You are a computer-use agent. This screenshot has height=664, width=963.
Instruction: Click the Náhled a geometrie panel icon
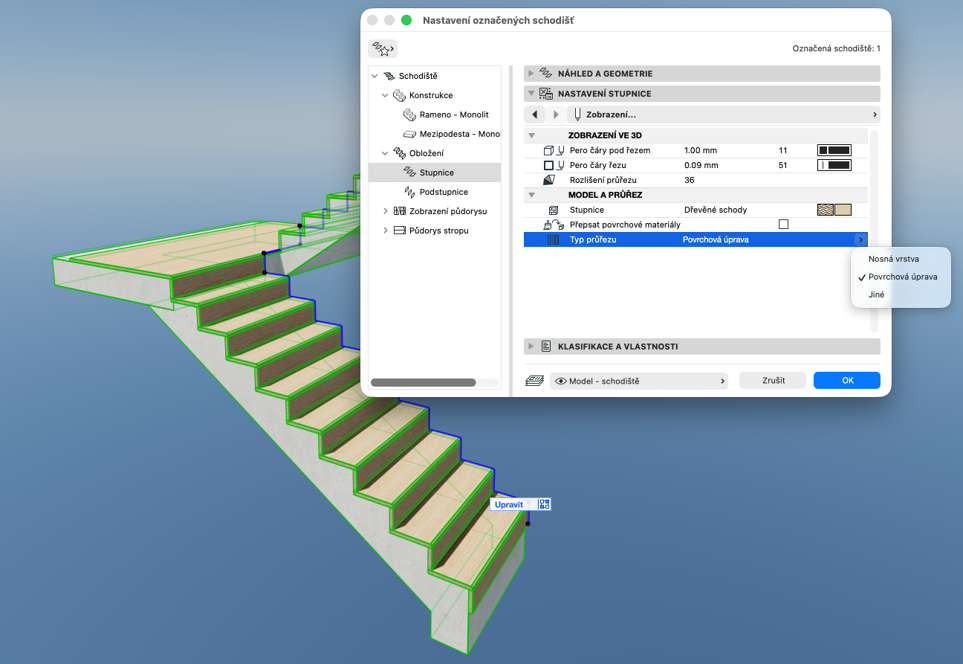[x=545, y=74]
